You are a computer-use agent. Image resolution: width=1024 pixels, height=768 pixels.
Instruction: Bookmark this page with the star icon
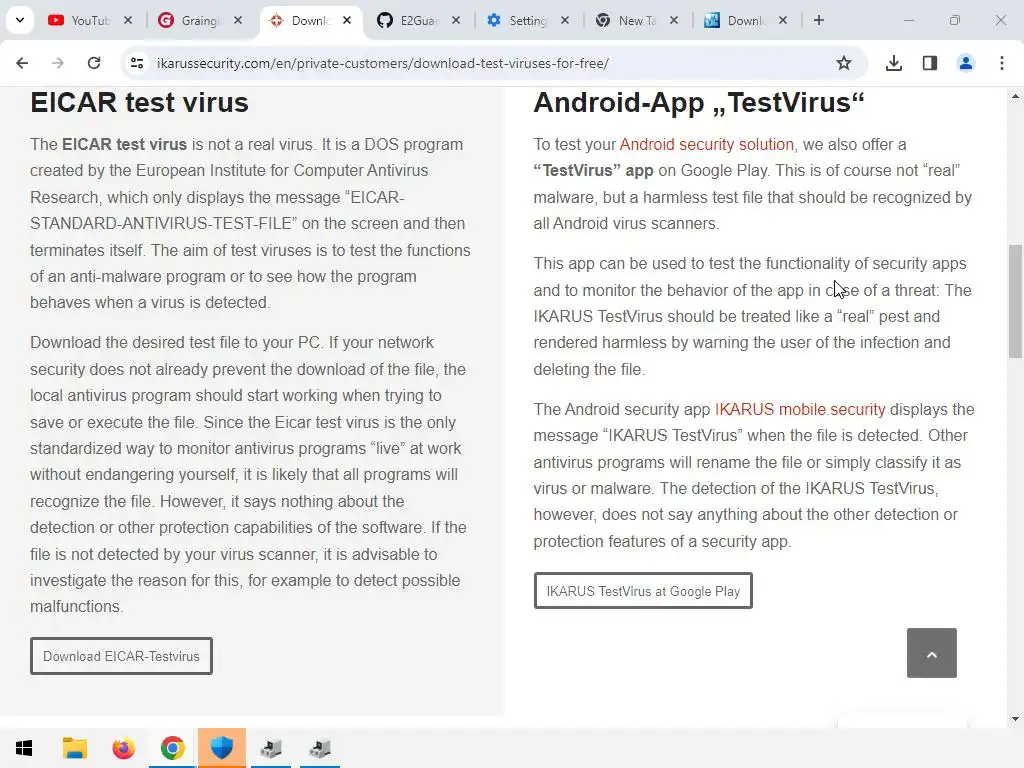click(x=844, y=63)
